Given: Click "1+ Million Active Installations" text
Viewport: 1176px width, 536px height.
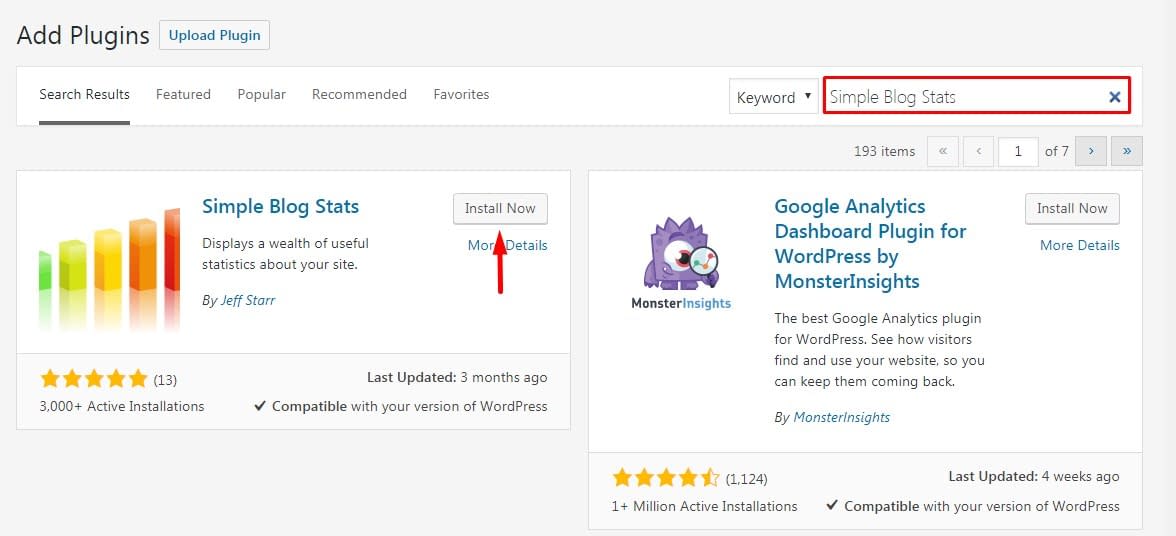Looking at the screenshot, I should point(705,506).
